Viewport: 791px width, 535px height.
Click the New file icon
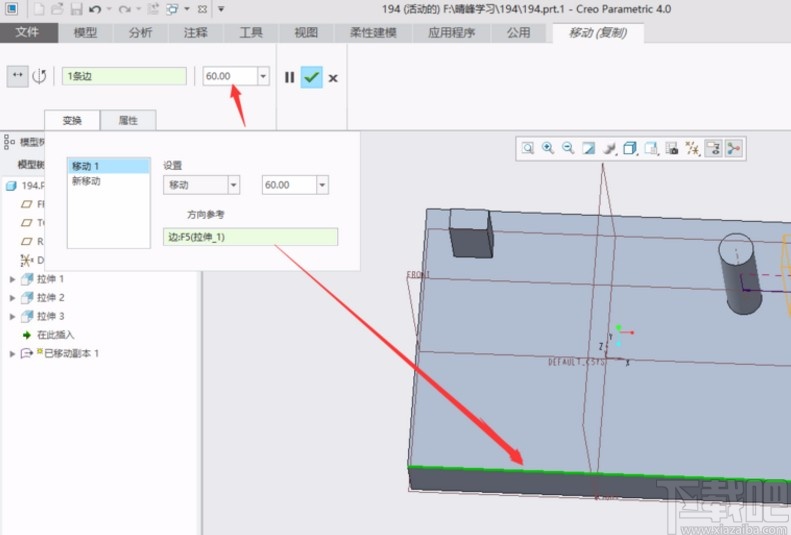pyautogui.click(x=39, y=9)
